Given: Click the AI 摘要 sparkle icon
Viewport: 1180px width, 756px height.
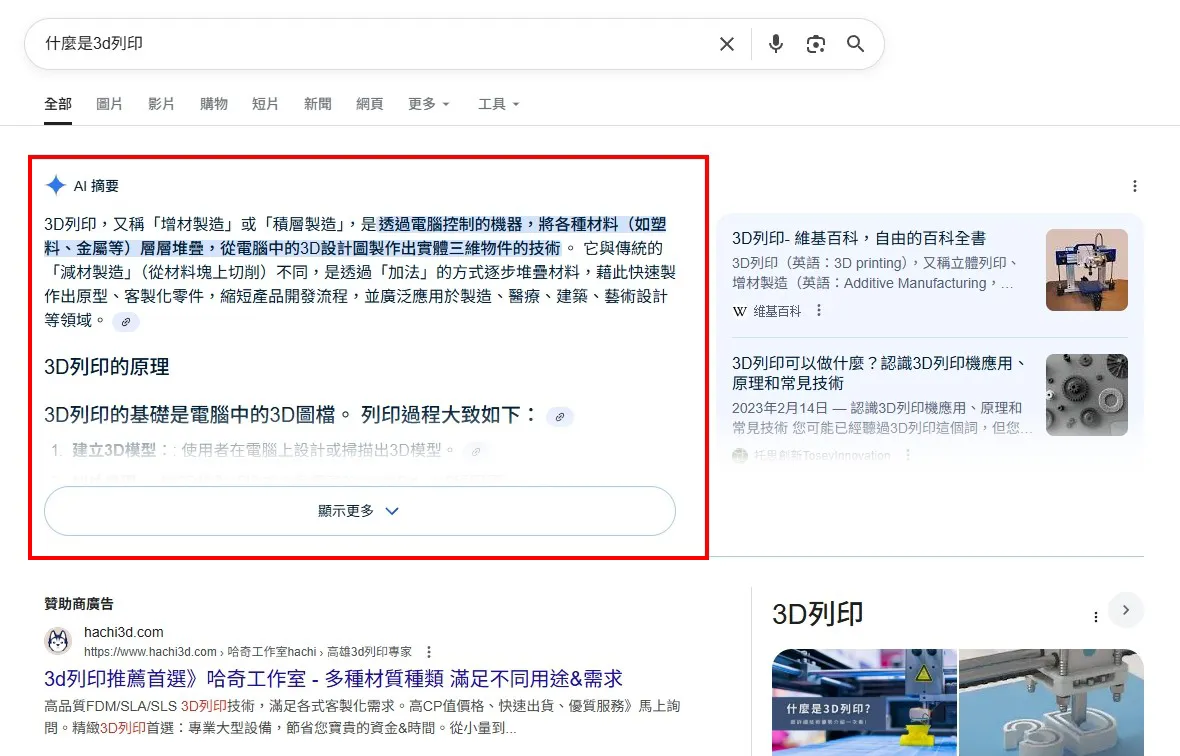Looking at the screenshot, I should (x=57, y=185).
